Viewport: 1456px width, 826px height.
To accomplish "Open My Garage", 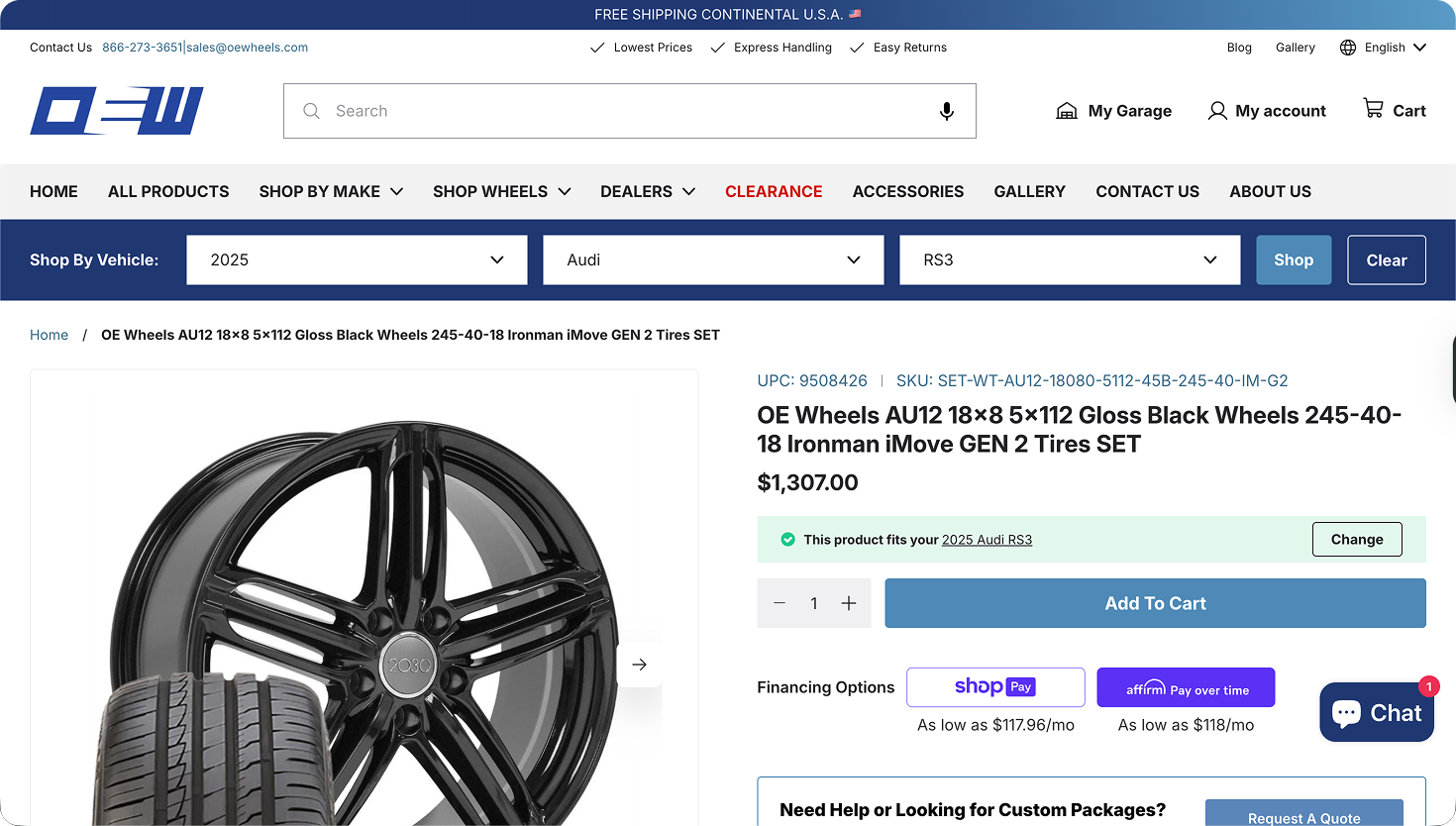I will tap(1114, 111).
